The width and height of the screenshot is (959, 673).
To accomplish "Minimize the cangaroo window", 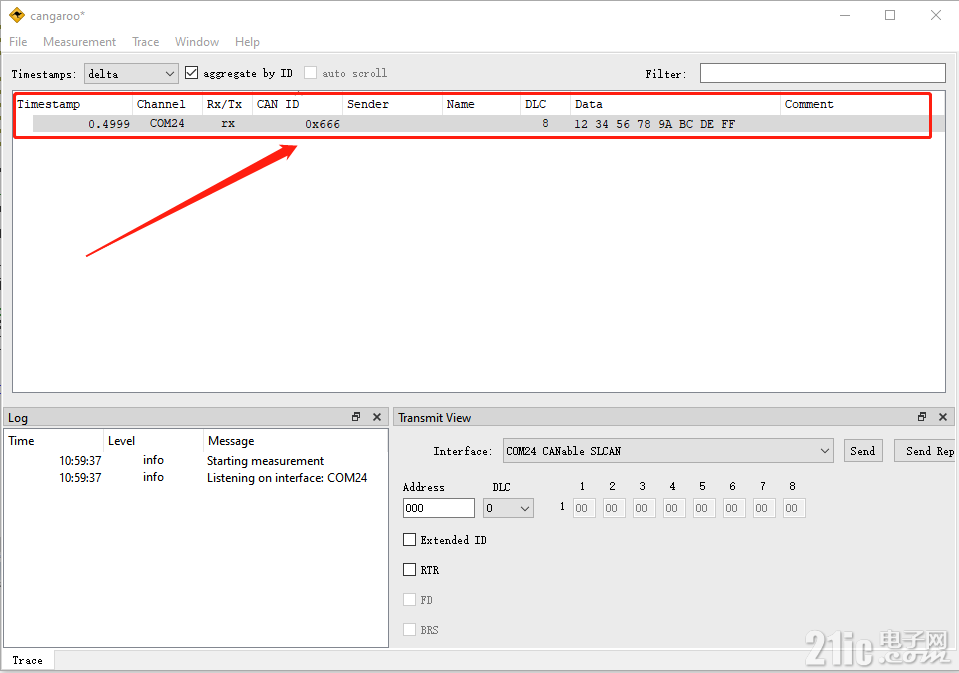I will [x=845, y=15].
